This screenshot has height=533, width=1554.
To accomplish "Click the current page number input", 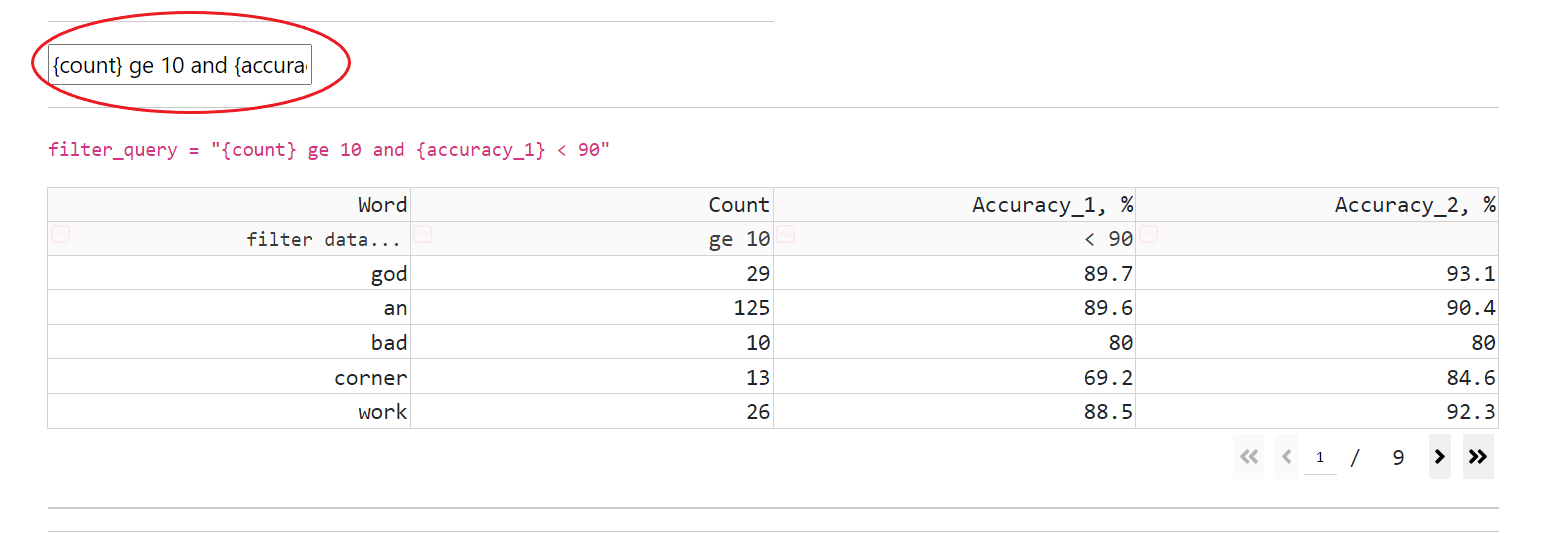I will coord(1320,458).
